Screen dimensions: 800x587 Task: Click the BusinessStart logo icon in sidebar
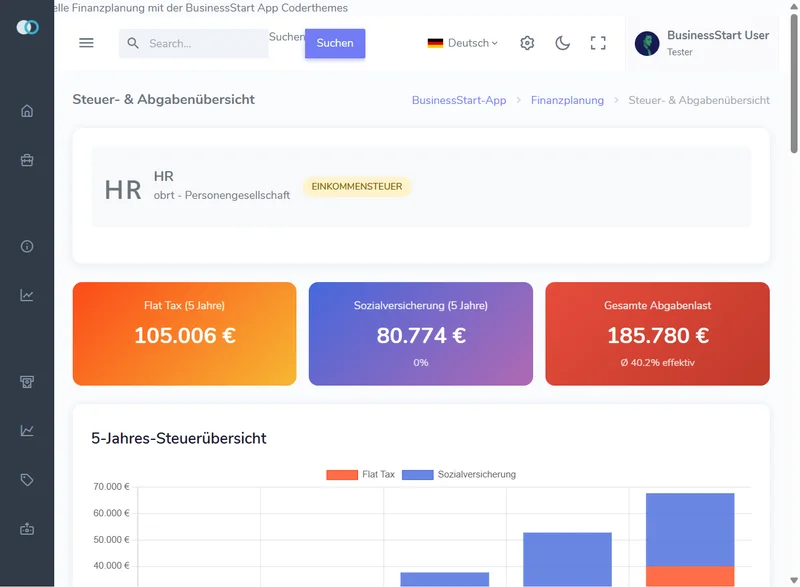27,27
